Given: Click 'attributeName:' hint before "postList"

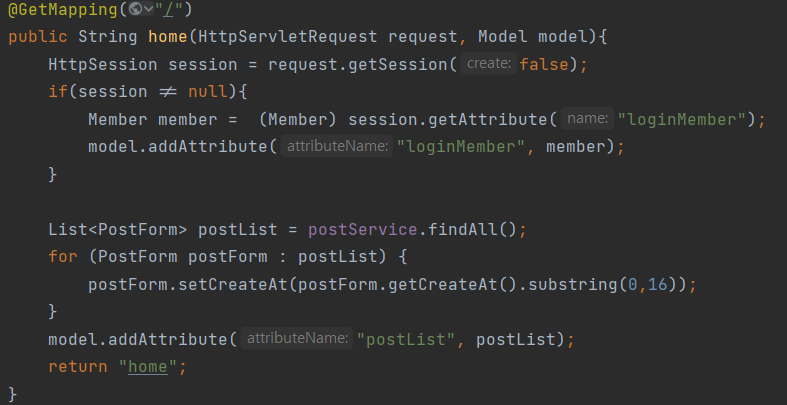Looking at the screenshot, I should [297, 339].
